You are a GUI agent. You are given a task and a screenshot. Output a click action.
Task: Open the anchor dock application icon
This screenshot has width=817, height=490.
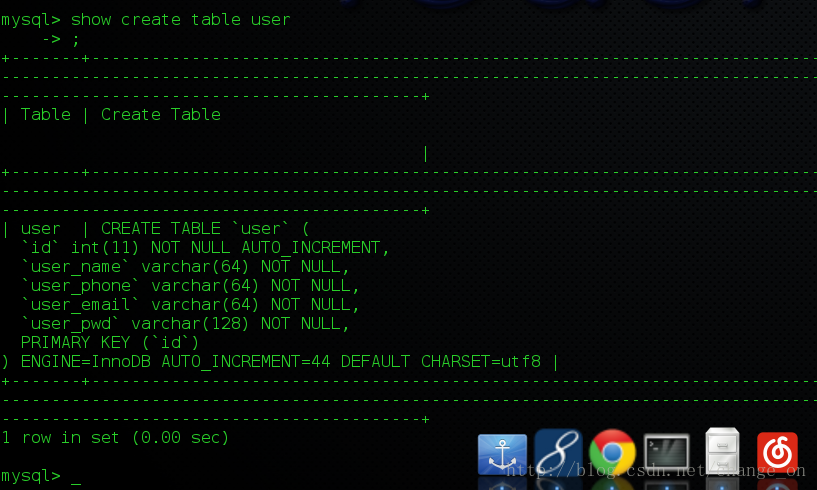502,454
